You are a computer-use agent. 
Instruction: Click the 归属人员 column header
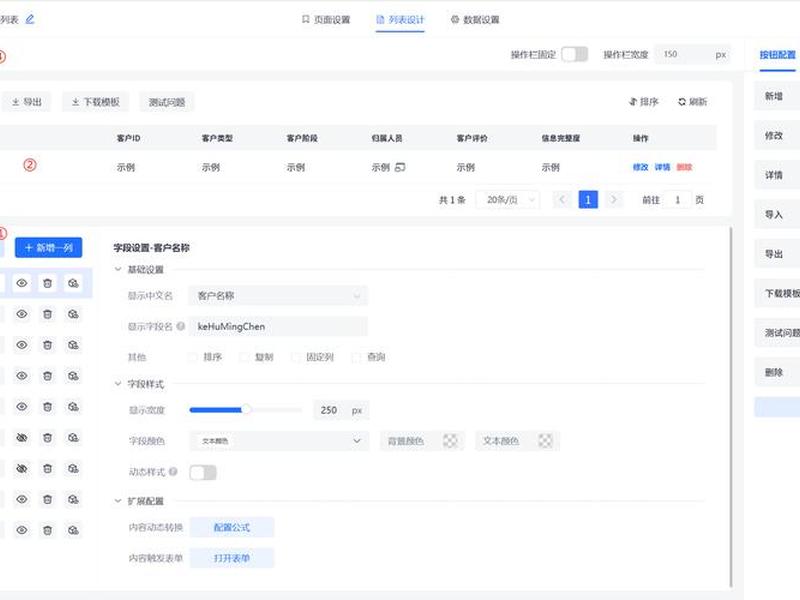pyautogui.click(x=387, y=138)
